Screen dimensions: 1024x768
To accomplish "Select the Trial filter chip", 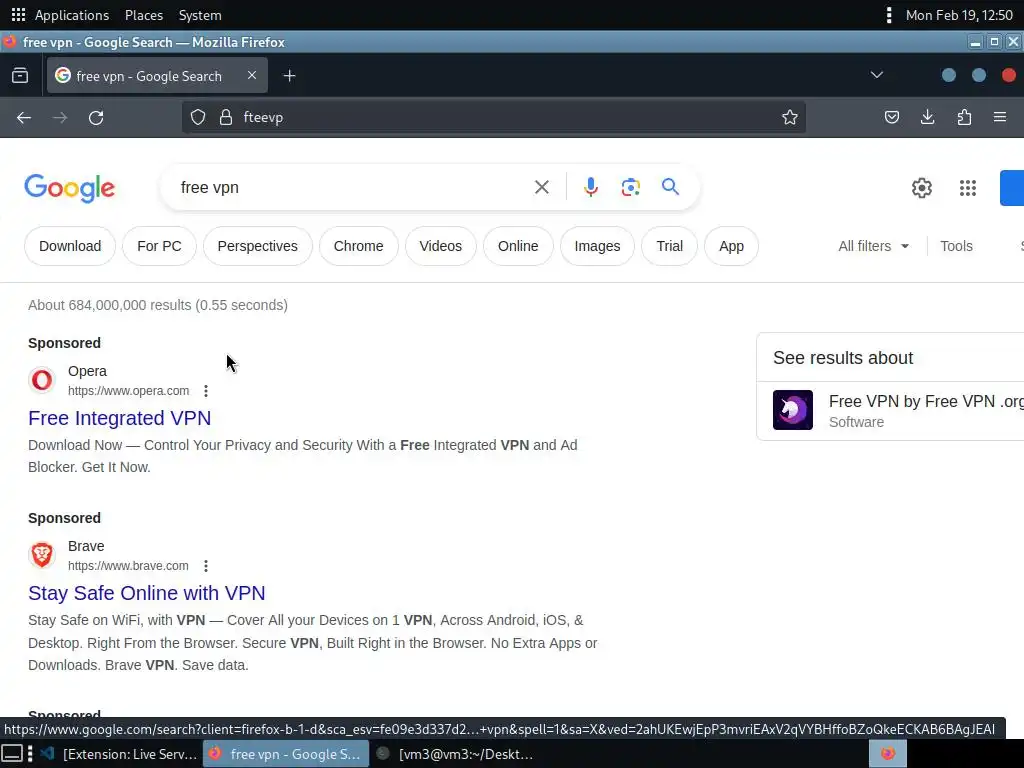I will click(x=669, y=246).
